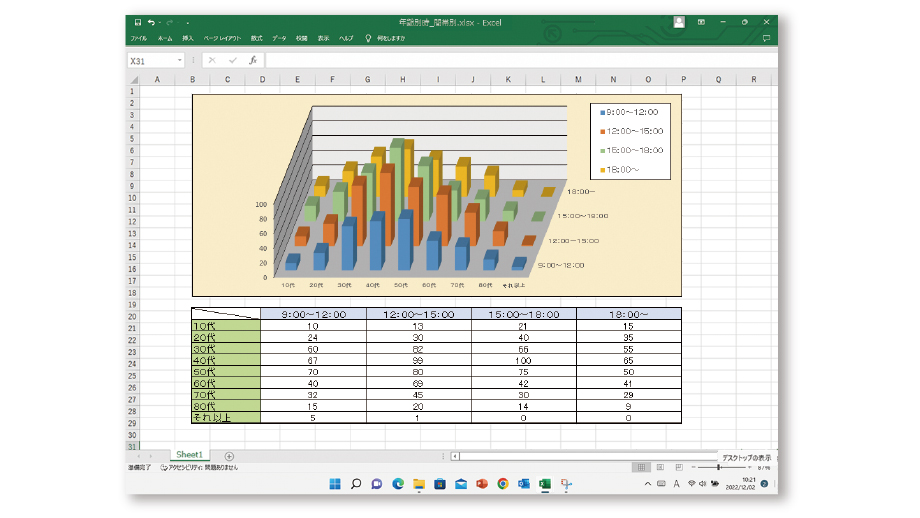This screenshot has height=518, width=920.
Task: Open Windows search from taskbar
Action: (356, 484)
